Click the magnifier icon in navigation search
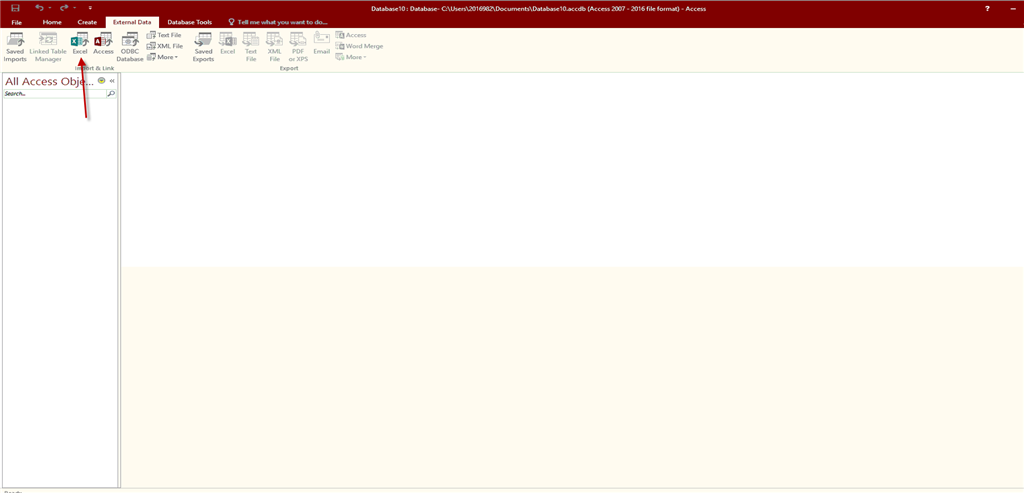 click(x=111, y=94)
